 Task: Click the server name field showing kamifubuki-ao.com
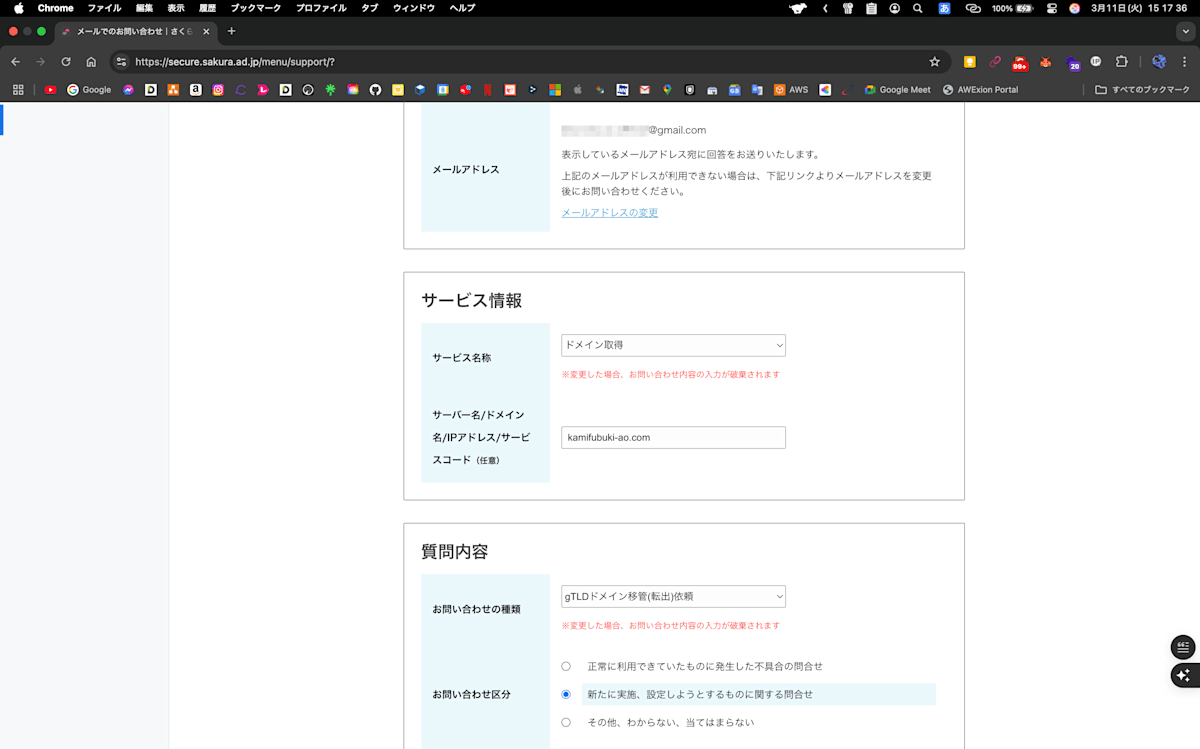pyautogui.click(x=672, y=437)
